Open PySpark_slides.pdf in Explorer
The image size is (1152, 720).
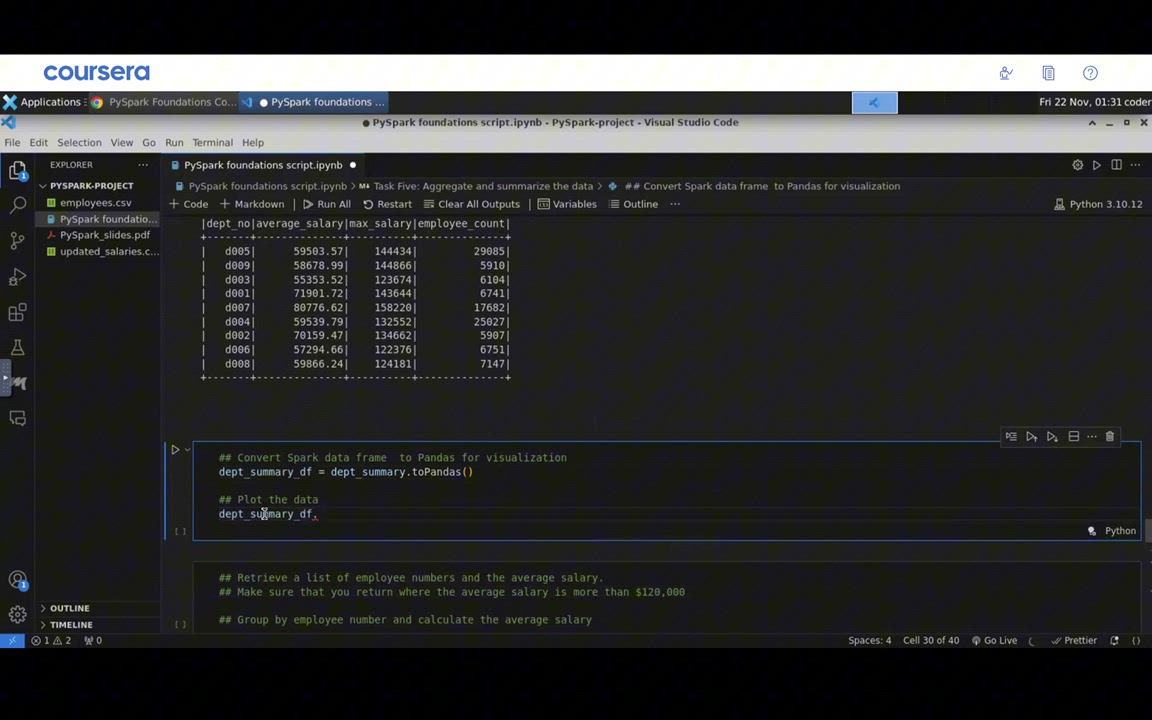click(x=104, y=235)
